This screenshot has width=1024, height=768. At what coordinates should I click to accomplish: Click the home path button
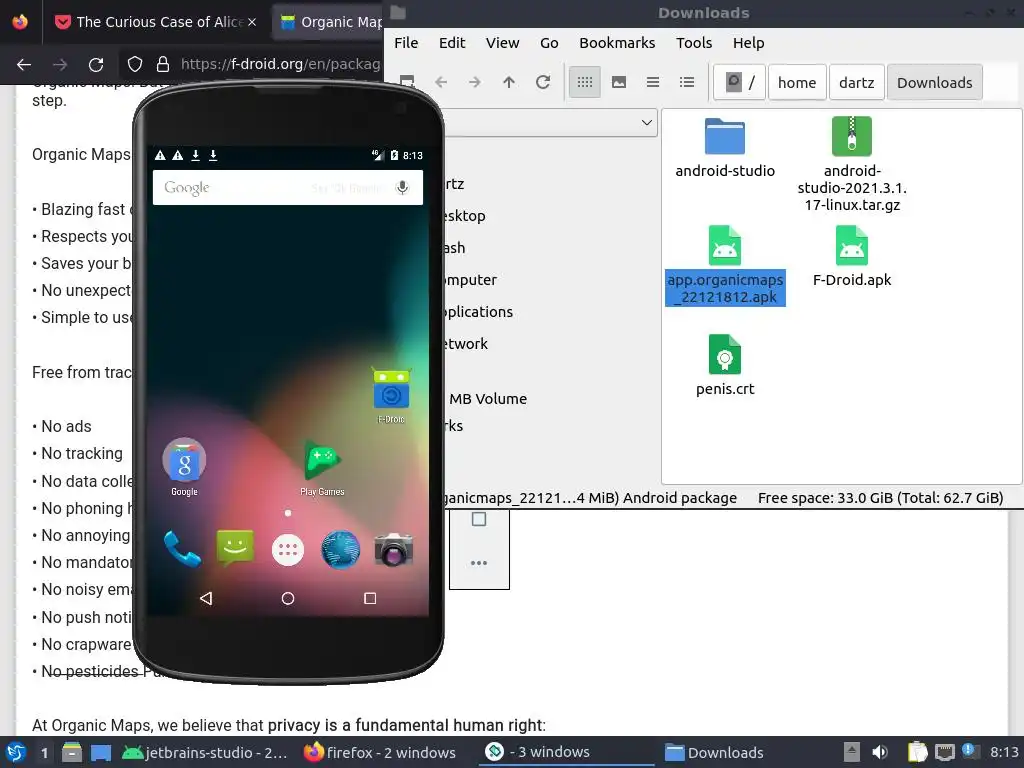[797, 82]
